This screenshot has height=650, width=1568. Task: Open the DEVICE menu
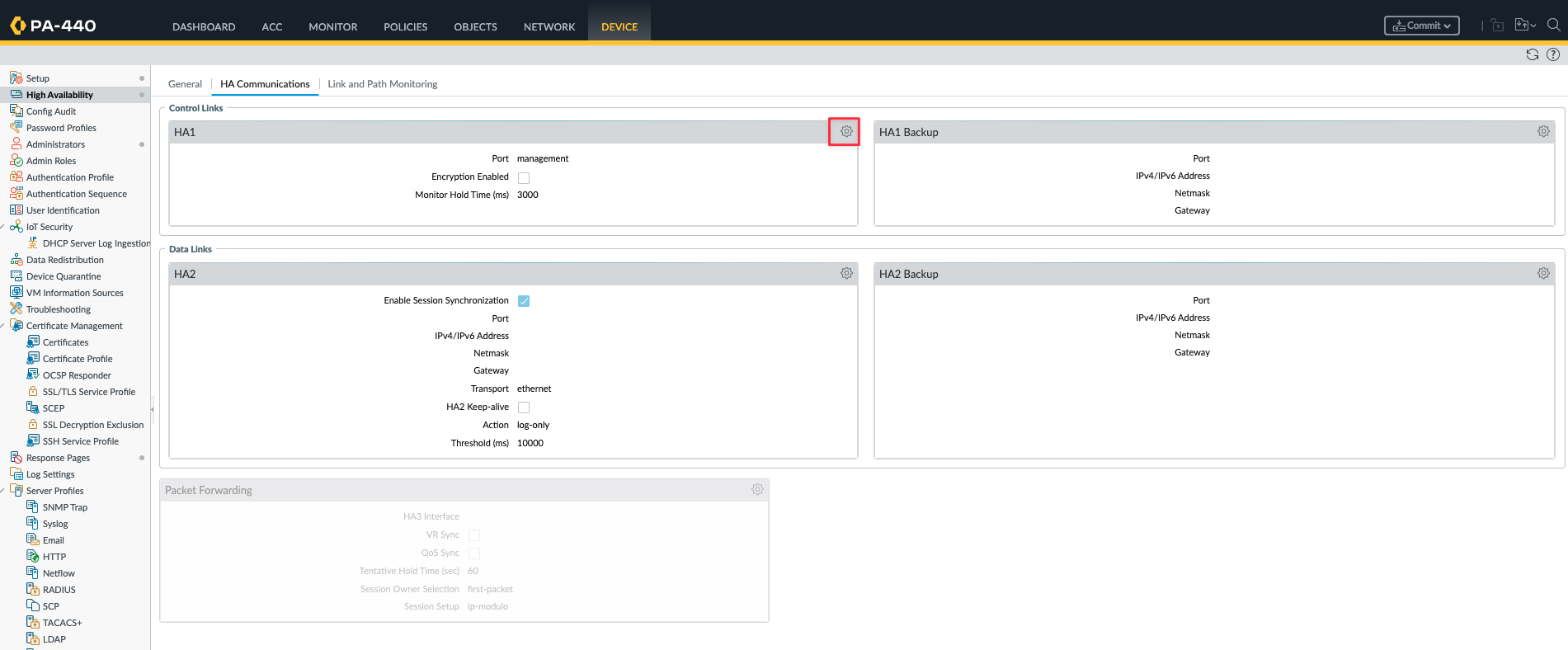[619, 26]
